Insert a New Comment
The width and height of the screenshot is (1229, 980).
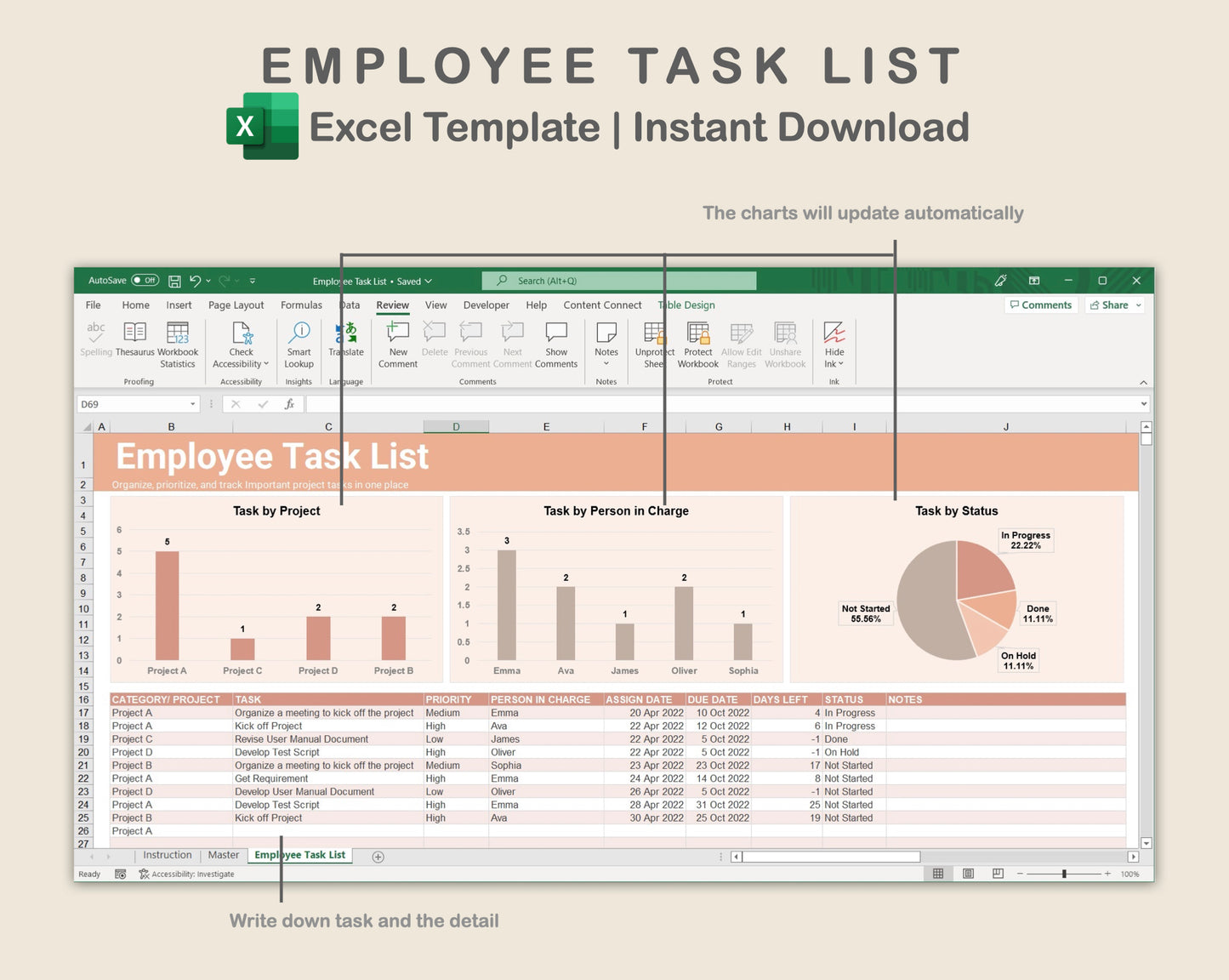click(397, 340)
